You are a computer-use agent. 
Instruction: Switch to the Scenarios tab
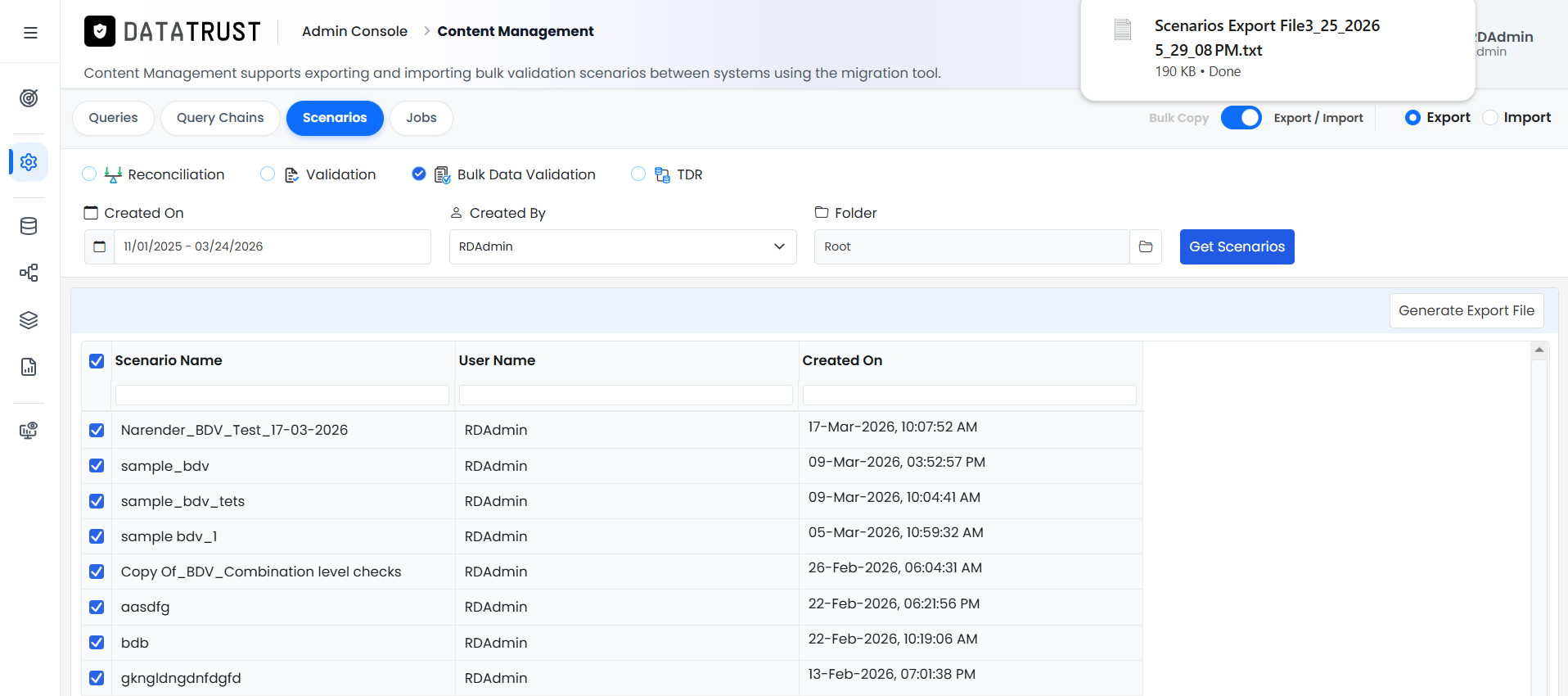(335, 118)
